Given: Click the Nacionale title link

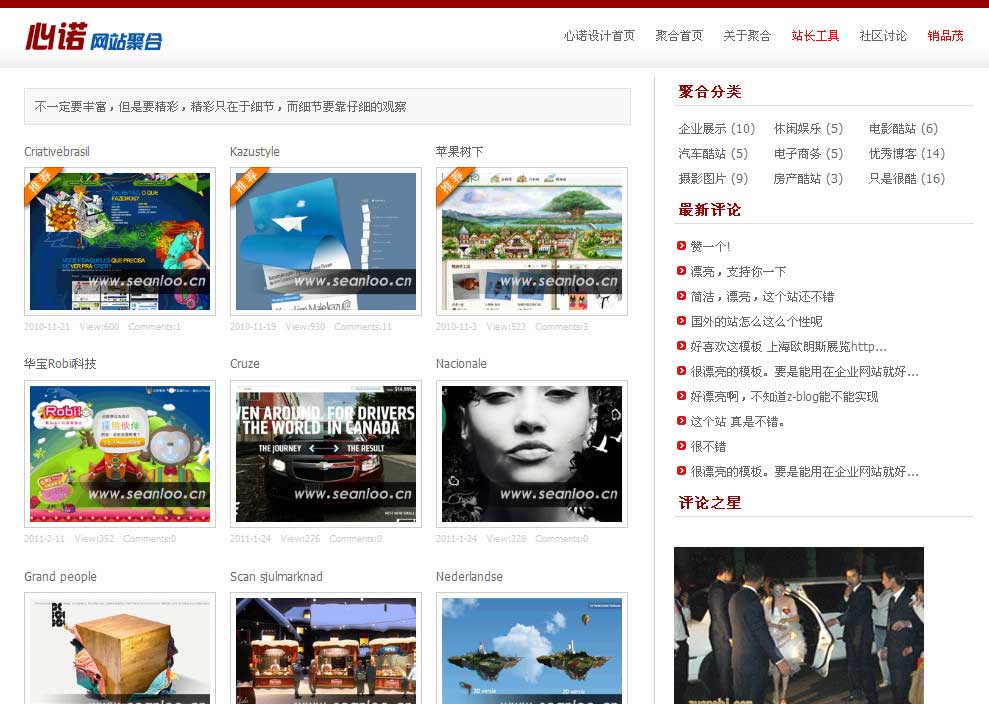Looking at the screenshot, I should tap(461, 364).
